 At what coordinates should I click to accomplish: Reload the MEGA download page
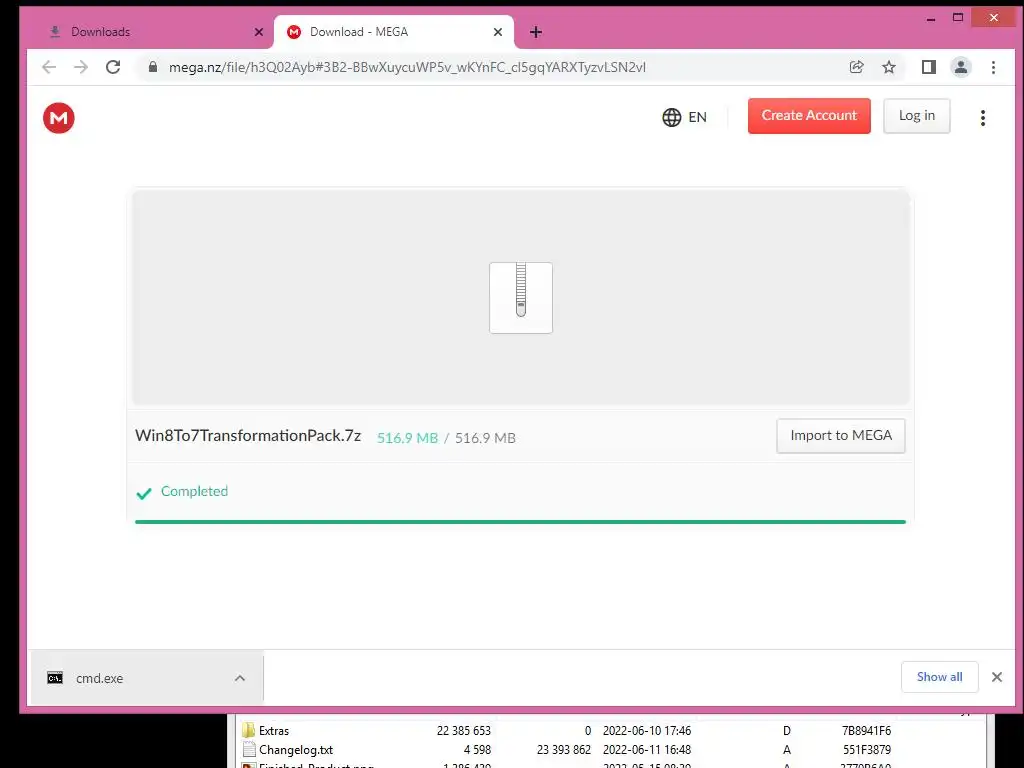pyautogui.click(x=113, y=67)
